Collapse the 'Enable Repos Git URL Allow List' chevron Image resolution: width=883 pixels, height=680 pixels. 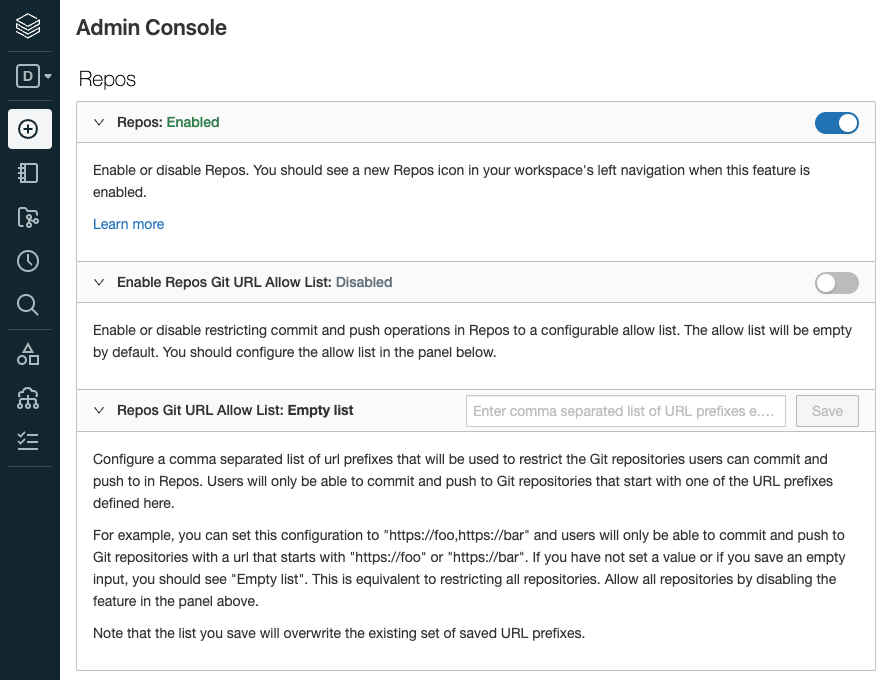[99, 283]
